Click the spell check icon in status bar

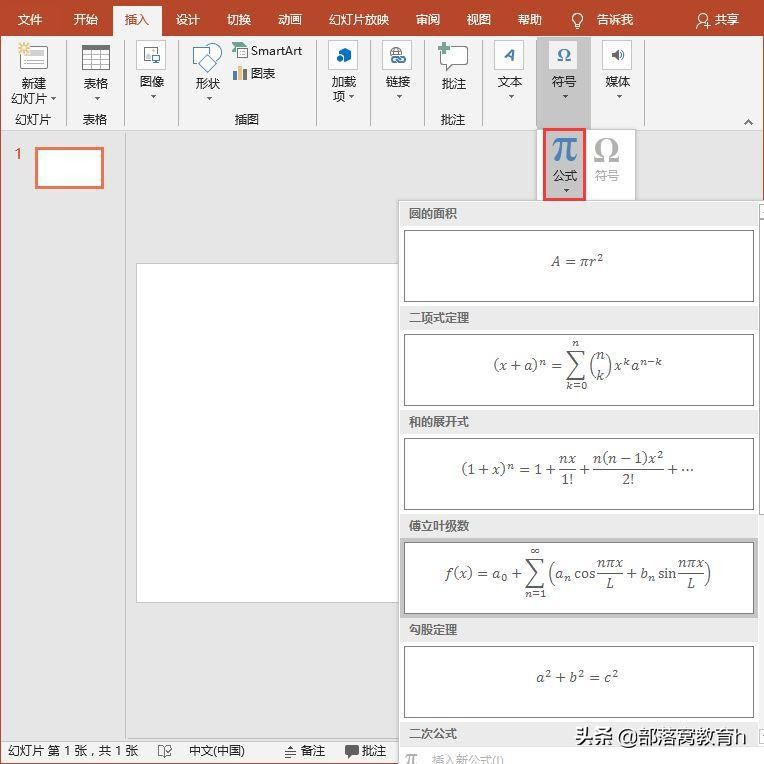(x=165, y=751)
